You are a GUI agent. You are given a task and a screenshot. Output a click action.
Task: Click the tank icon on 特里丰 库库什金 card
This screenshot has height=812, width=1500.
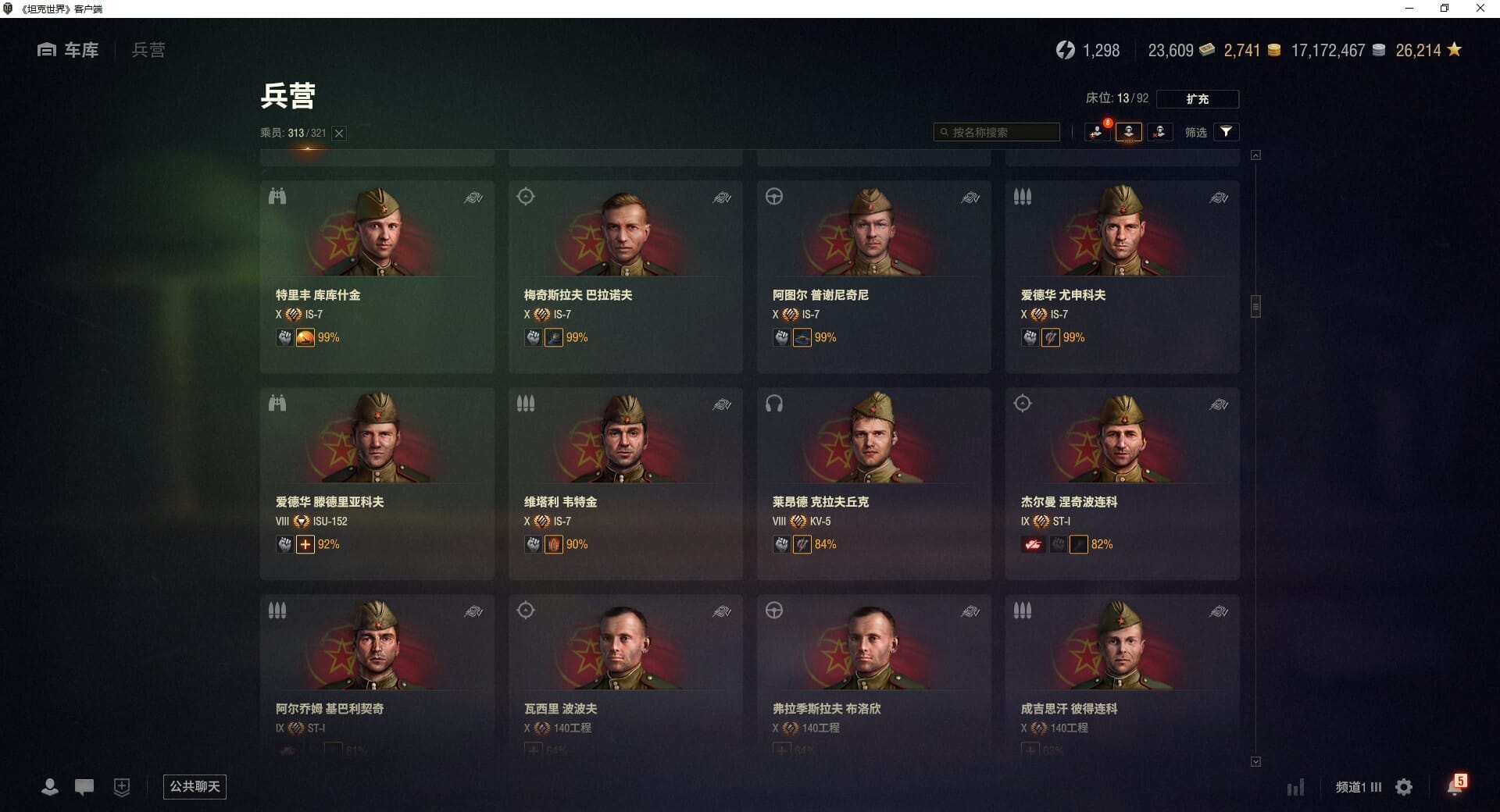pos(473,198)
